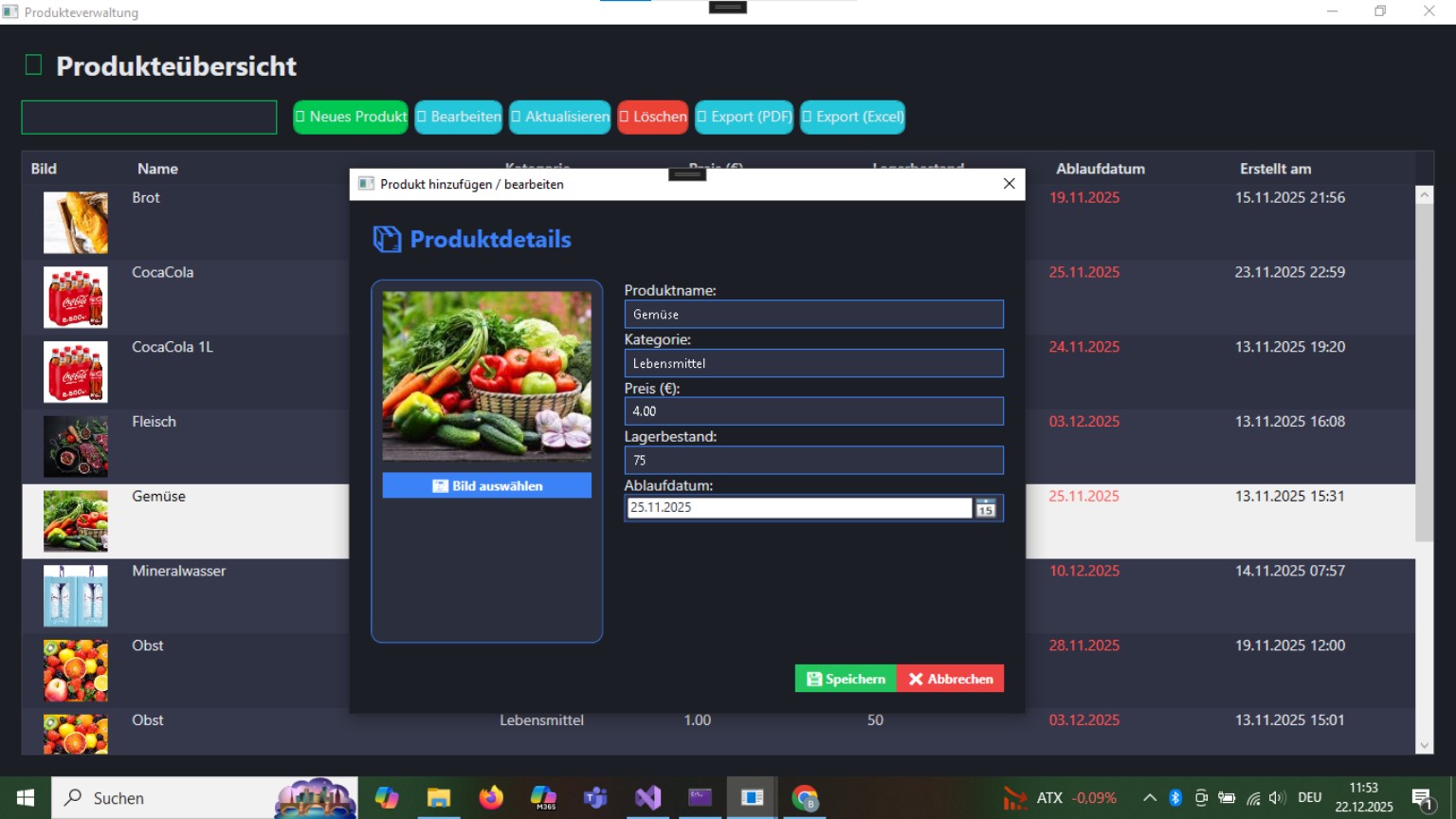Open Visual Studio from the taskbar

pyautogui.click(x=648, y=798)
